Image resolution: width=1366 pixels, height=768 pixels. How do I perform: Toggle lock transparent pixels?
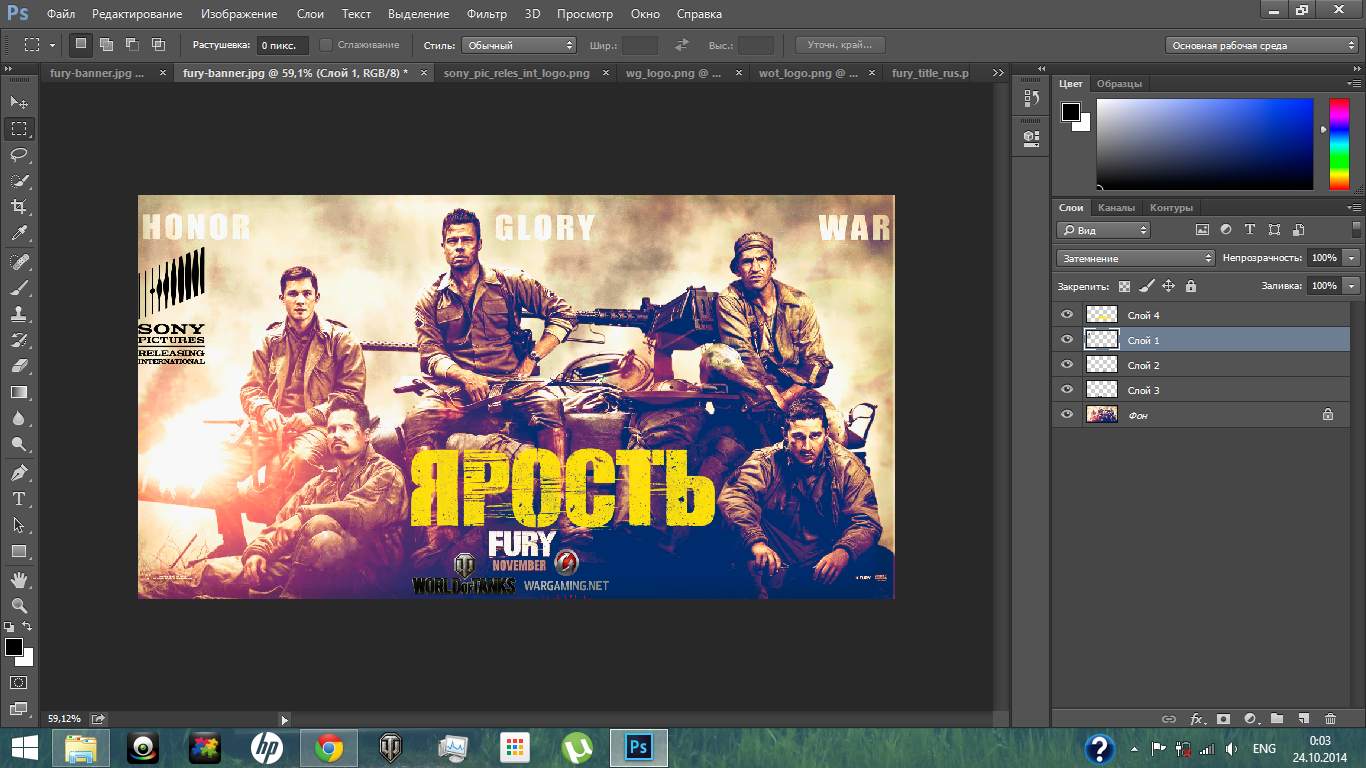click(x=1125, y=286)
